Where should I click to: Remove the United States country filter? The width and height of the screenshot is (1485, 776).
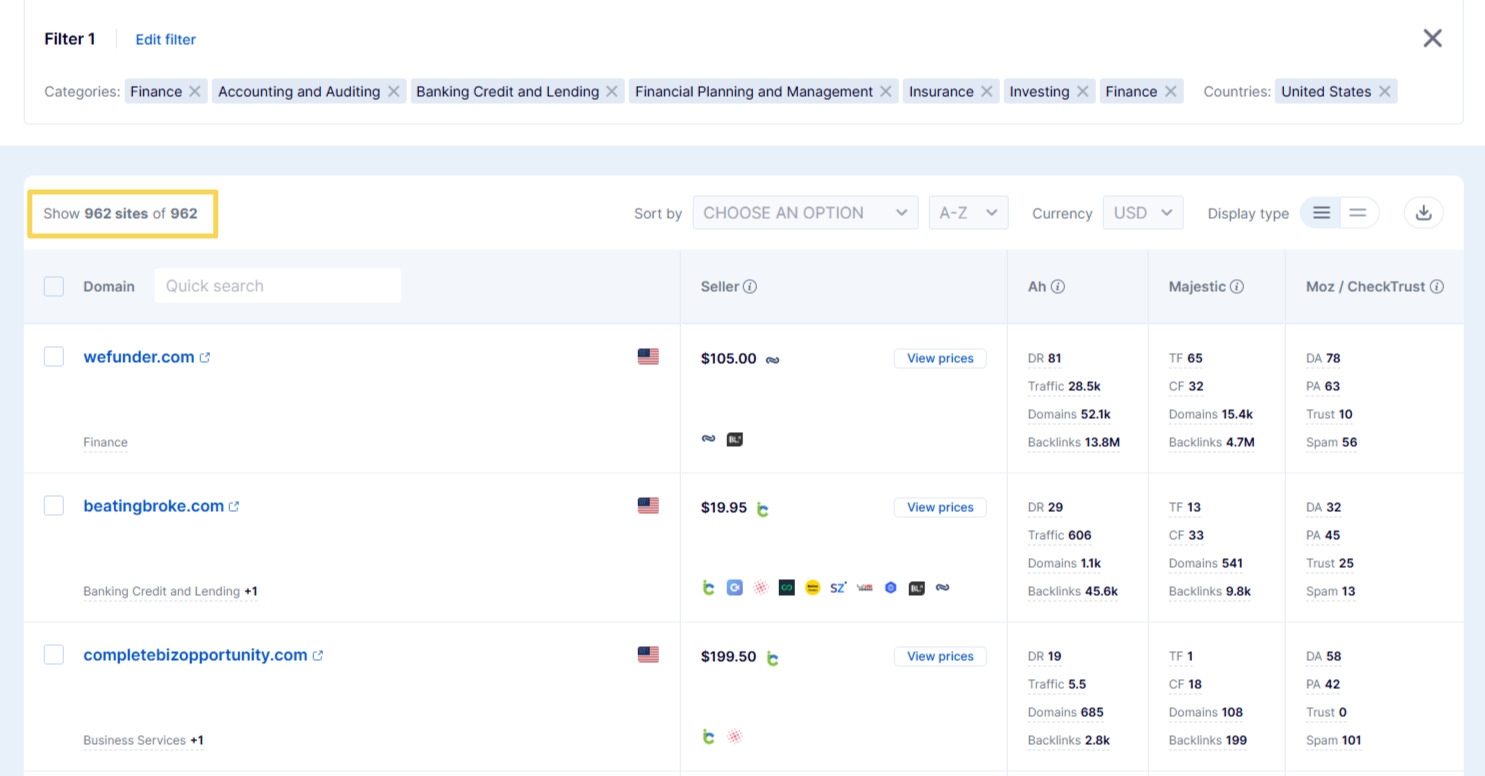click(1384, 92)
